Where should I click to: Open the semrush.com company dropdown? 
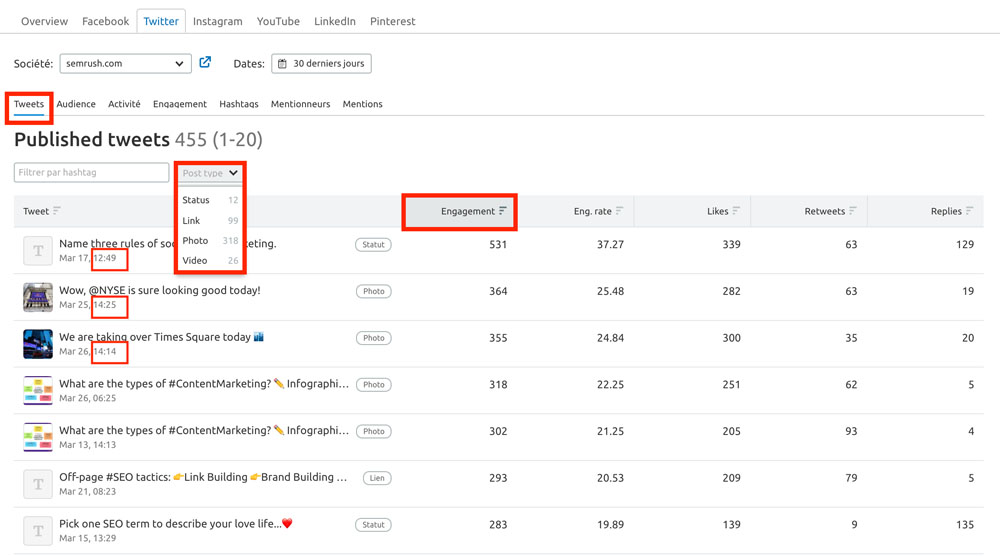pyautogui.click(x=126, y=64)
